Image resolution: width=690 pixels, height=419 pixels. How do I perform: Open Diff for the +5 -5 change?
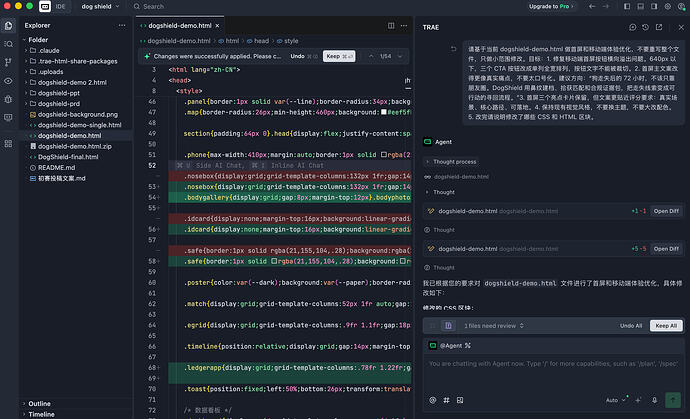[666, 249]
